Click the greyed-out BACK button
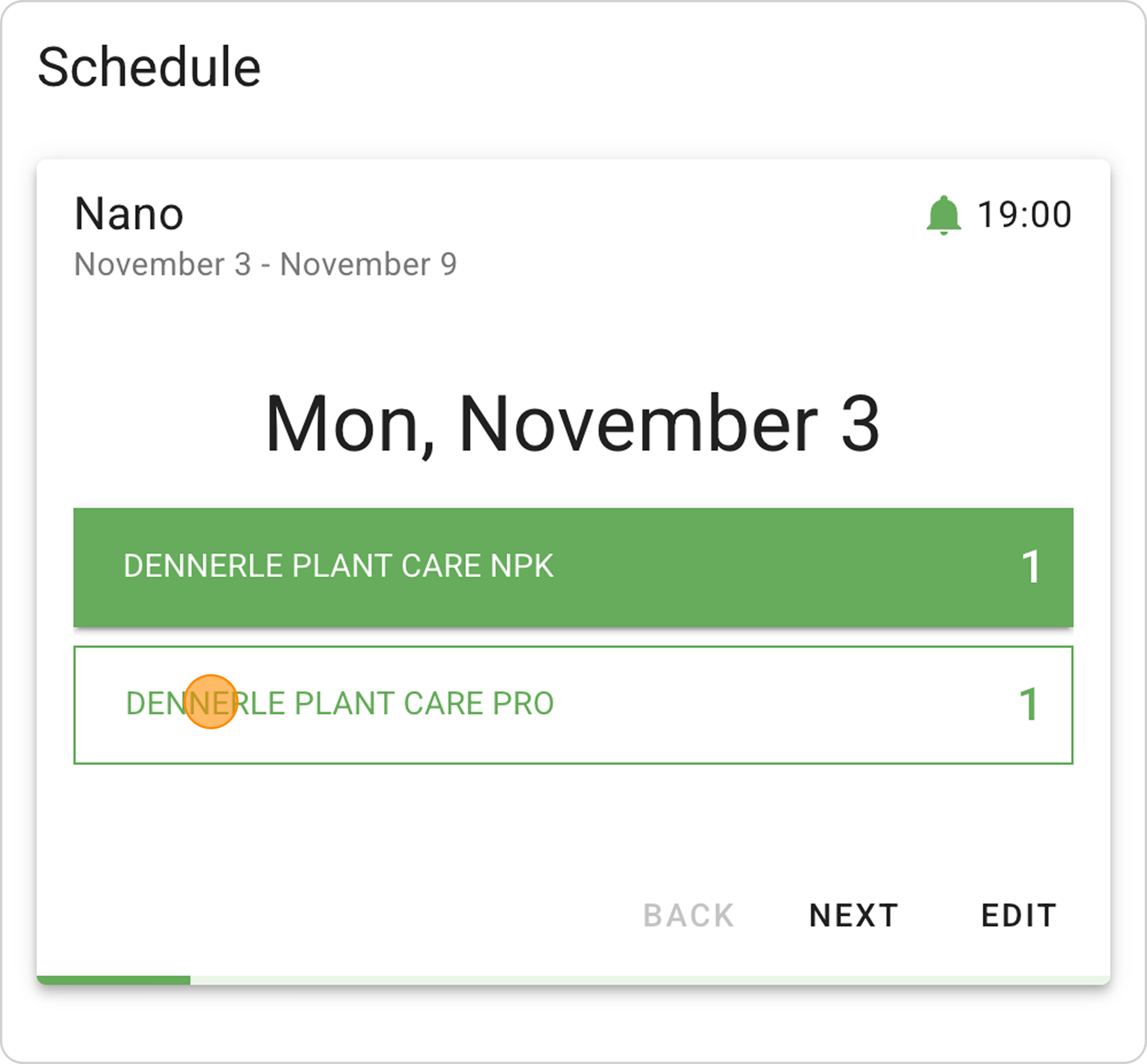1147x1064 pixels. pyautogui.click(x=688, y=915)
